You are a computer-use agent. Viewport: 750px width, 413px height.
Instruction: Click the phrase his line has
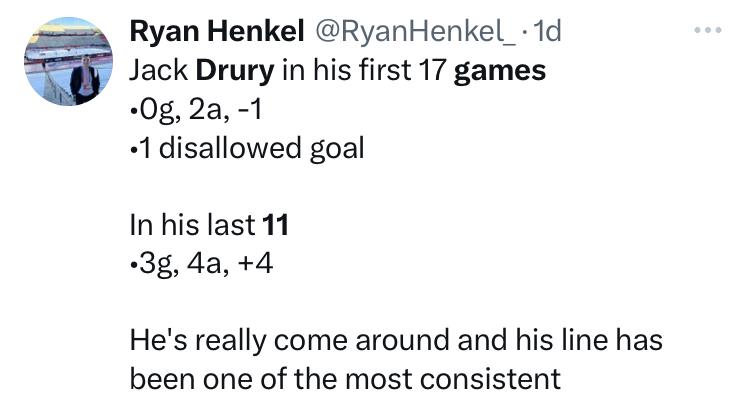(x=589, y=340)
